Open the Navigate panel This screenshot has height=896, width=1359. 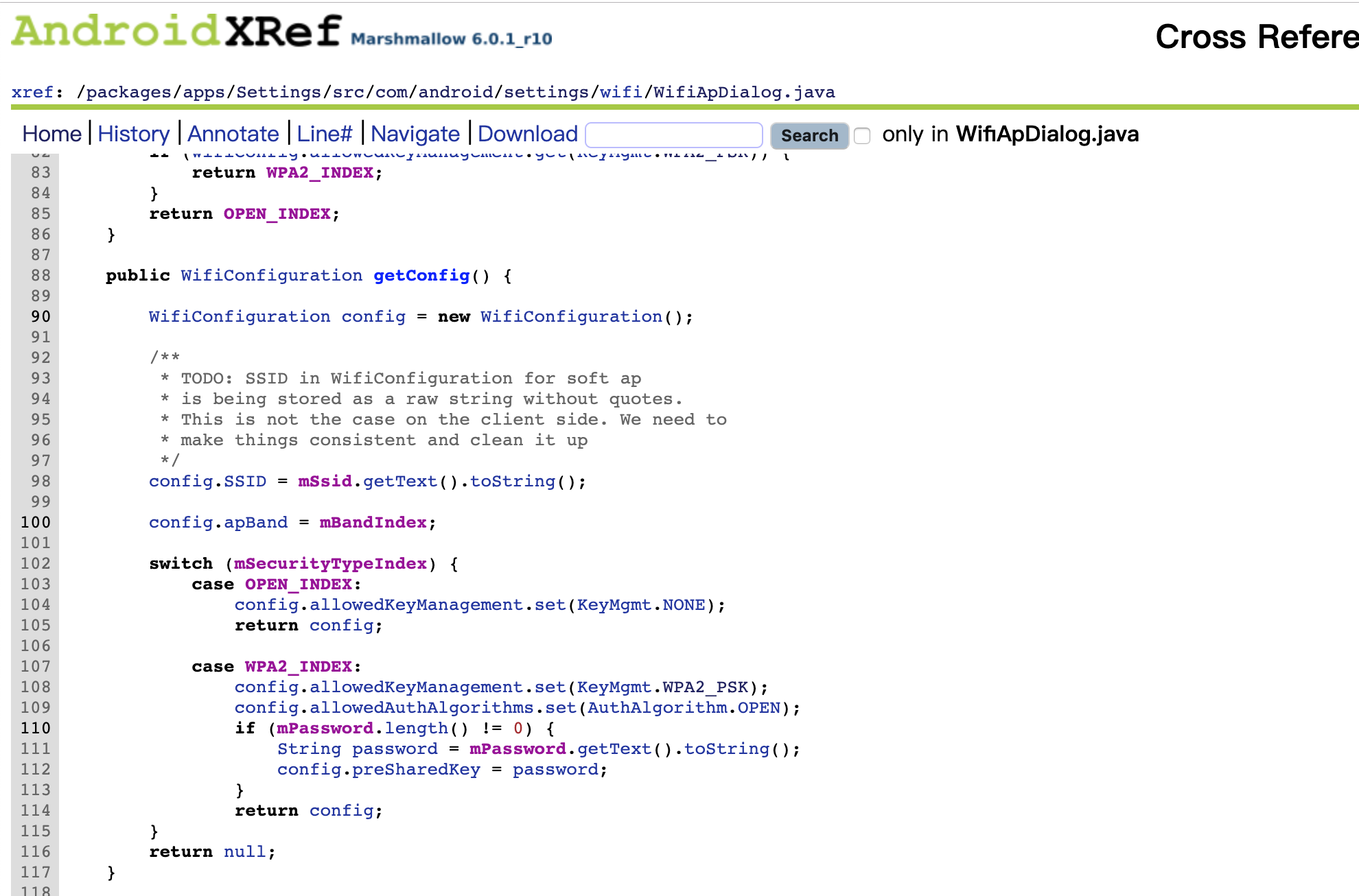coord(415,134)
